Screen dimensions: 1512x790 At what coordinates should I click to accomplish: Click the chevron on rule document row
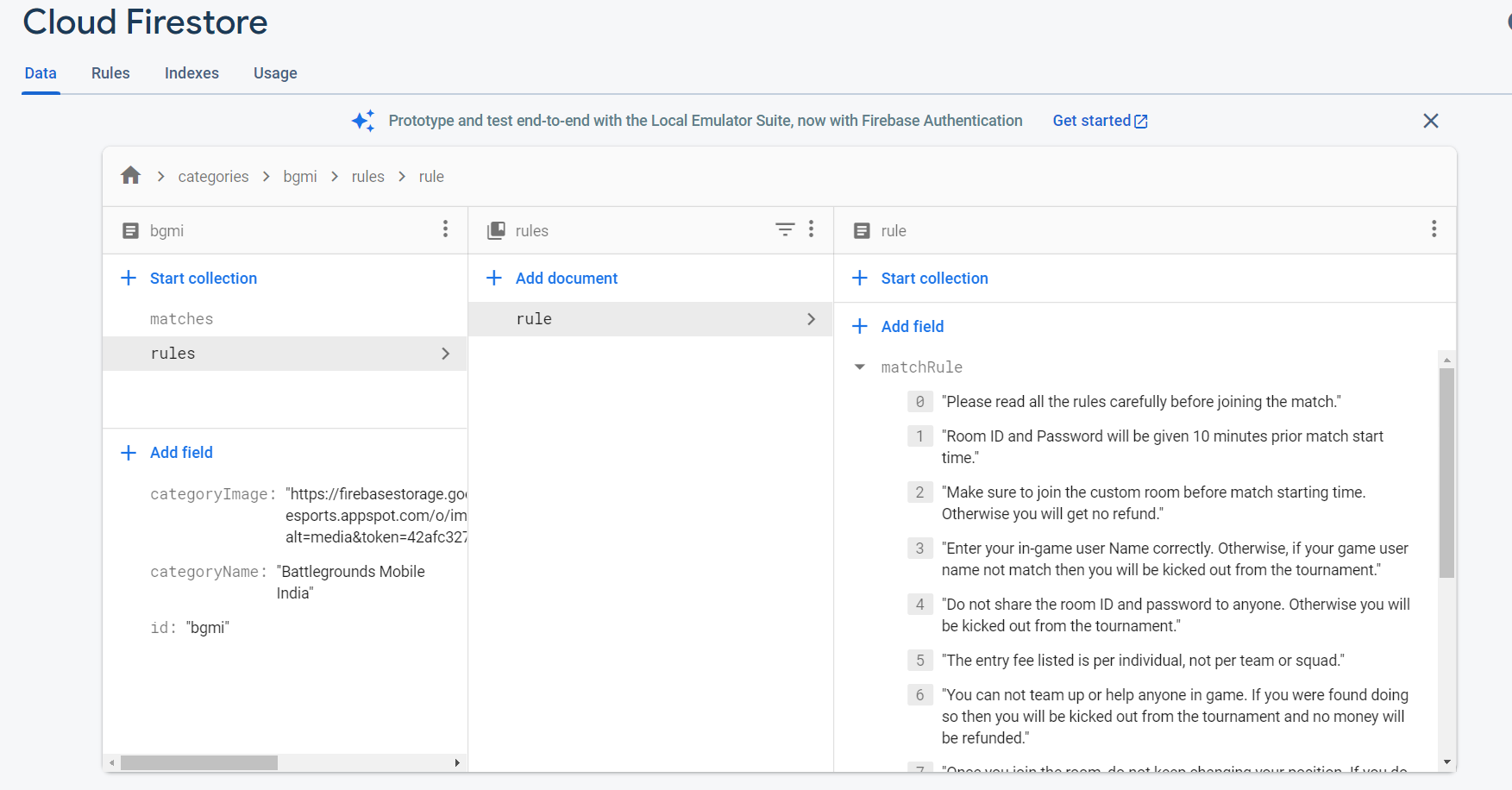coord(811,319)
